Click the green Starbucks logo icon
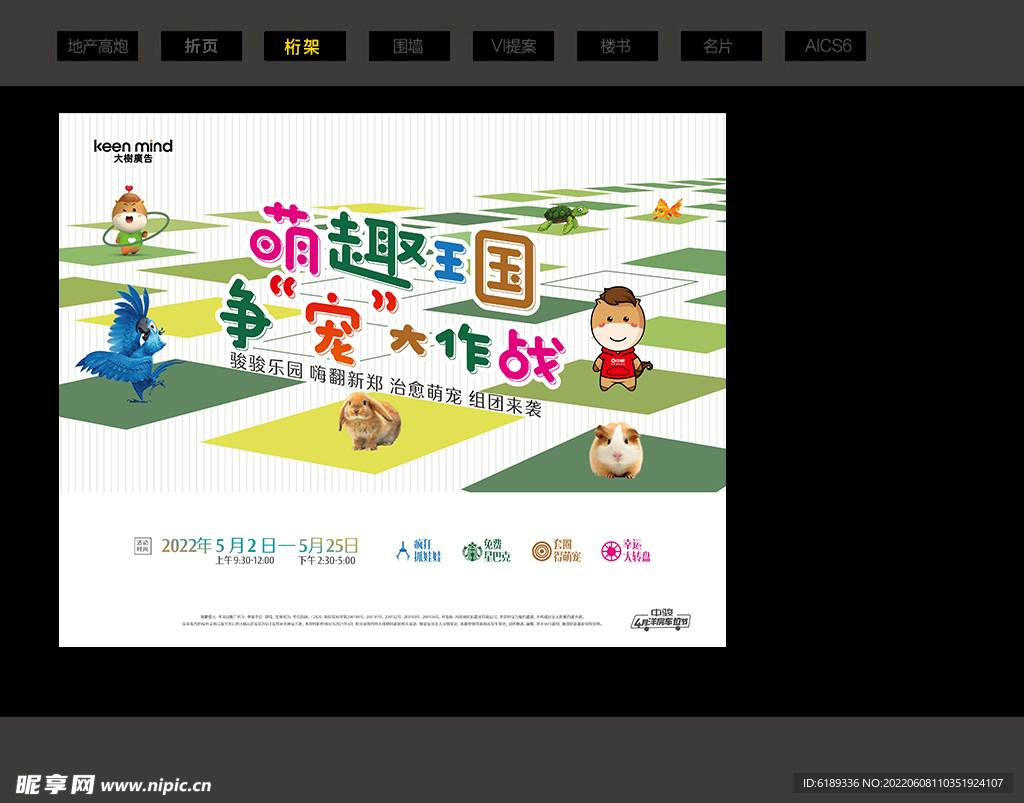The width and height of the screenshot is (1024, 803). point(471,551)
